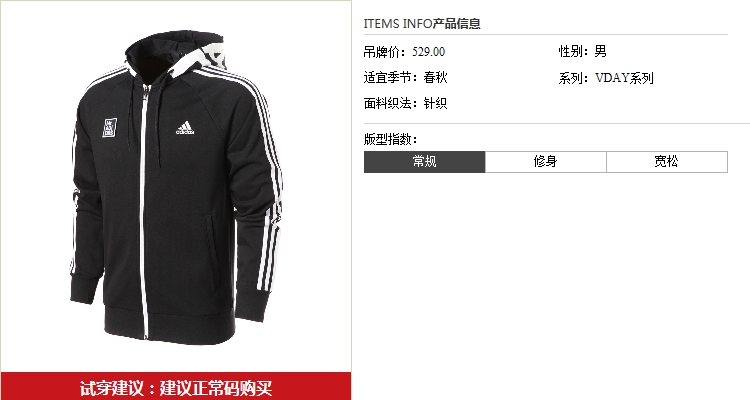Select the 常规 fit option
The image size is (750, 400).
[425, 162]
